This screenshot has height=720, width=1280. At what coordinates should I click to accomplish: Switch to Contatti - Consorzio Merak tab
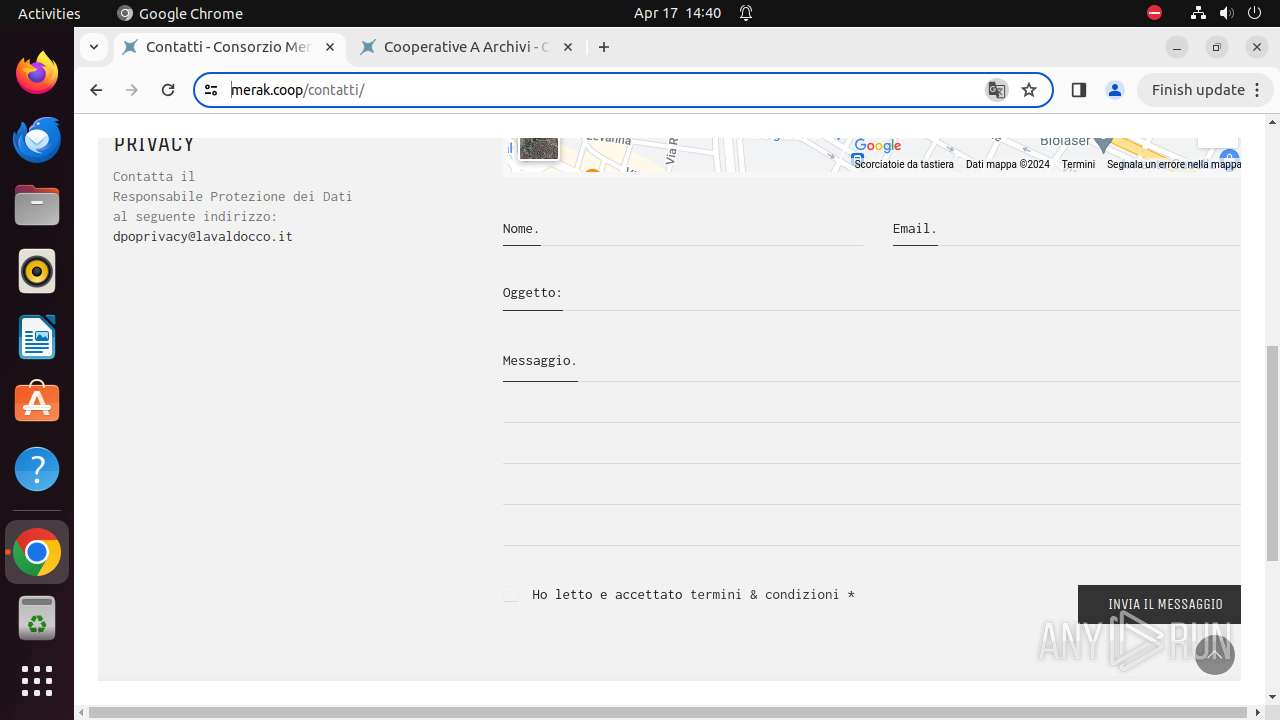pyautogui.click(x=228, y=47)
